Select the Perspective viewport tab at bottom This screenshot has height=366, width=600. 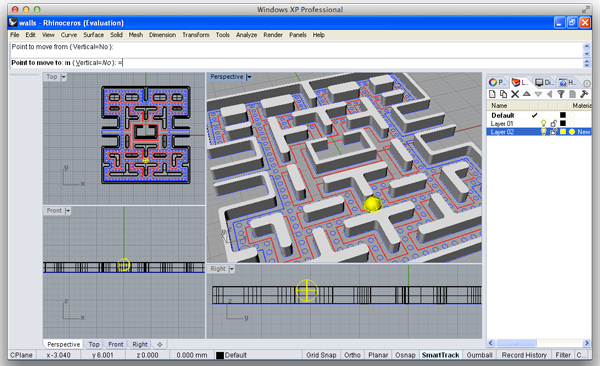tap(64, 344)
